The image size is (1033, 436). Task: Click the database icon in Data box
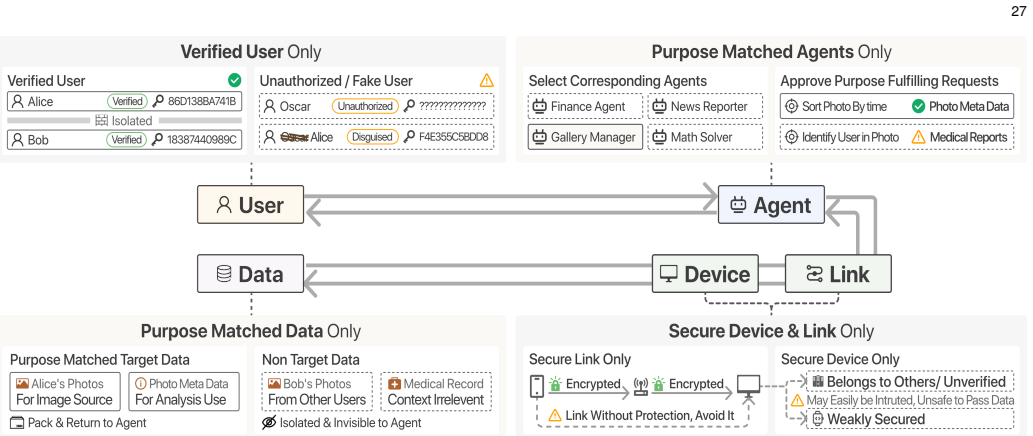tap(224, 274)
